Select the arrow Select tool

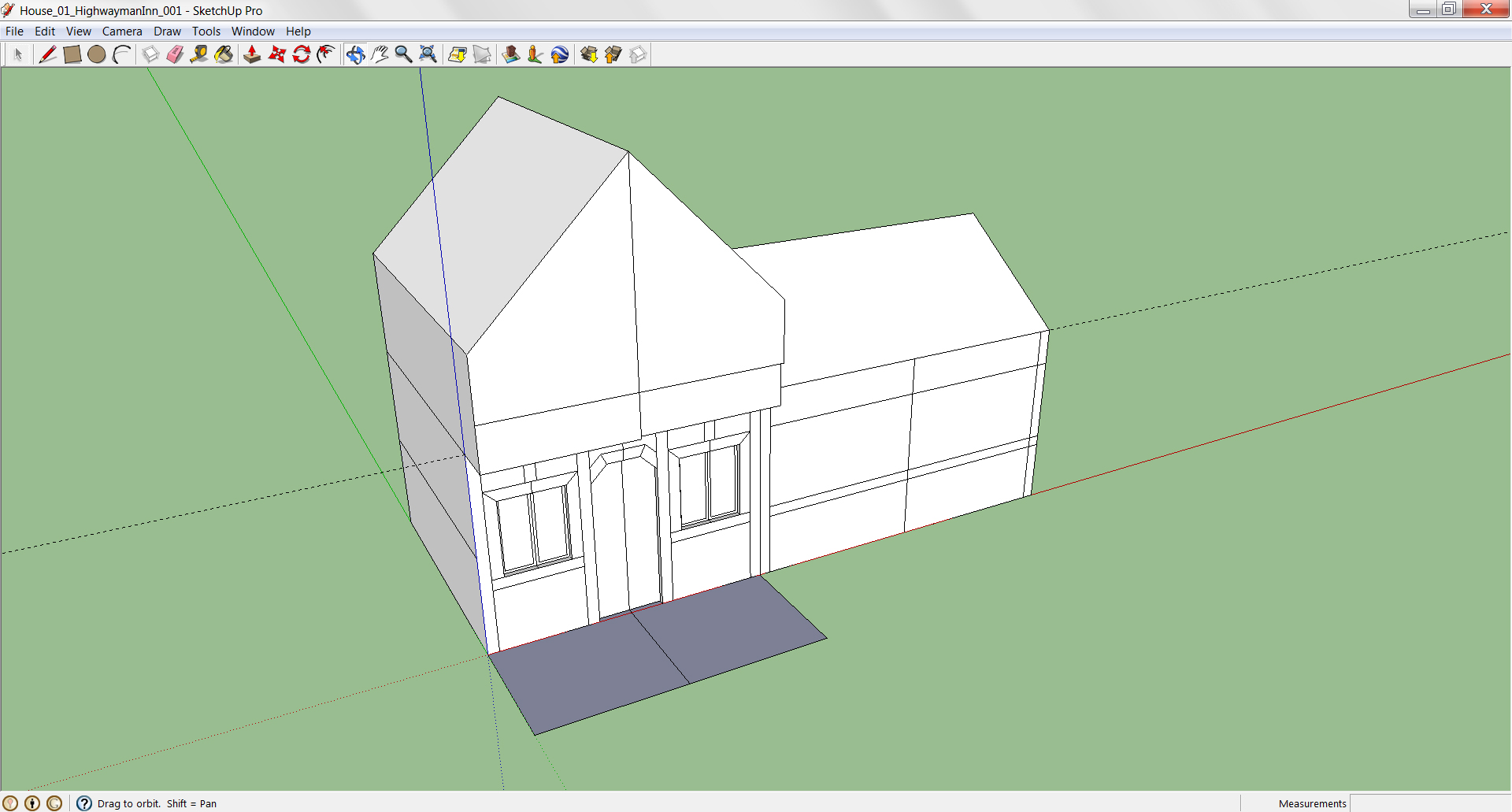(x=18, y=54)
